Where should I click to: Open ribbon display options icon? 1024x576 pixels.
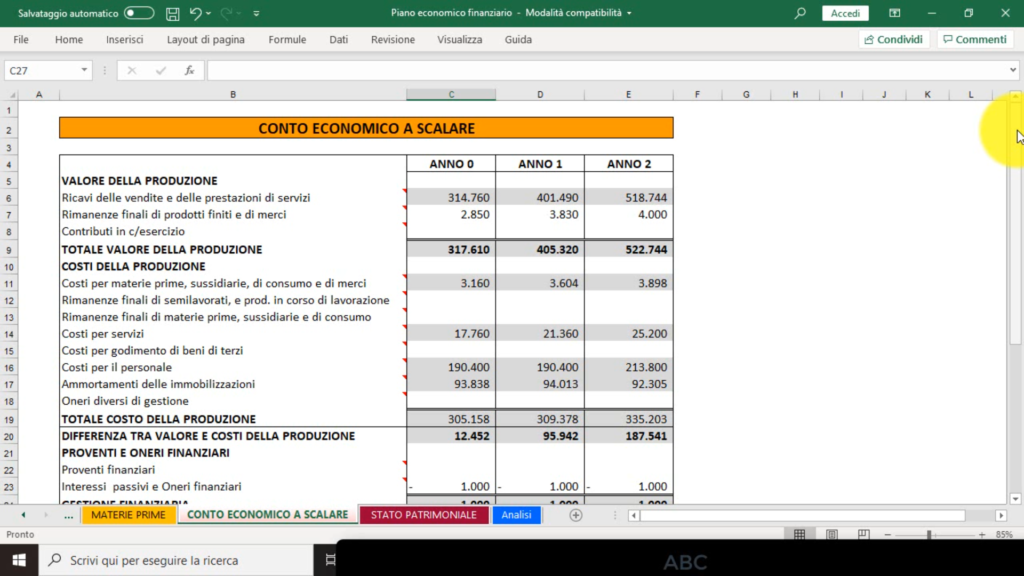point(895,13)
